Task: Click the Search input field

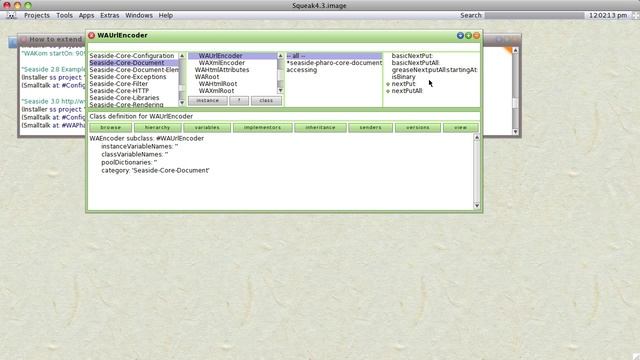Action: click(x=534, y=15)
